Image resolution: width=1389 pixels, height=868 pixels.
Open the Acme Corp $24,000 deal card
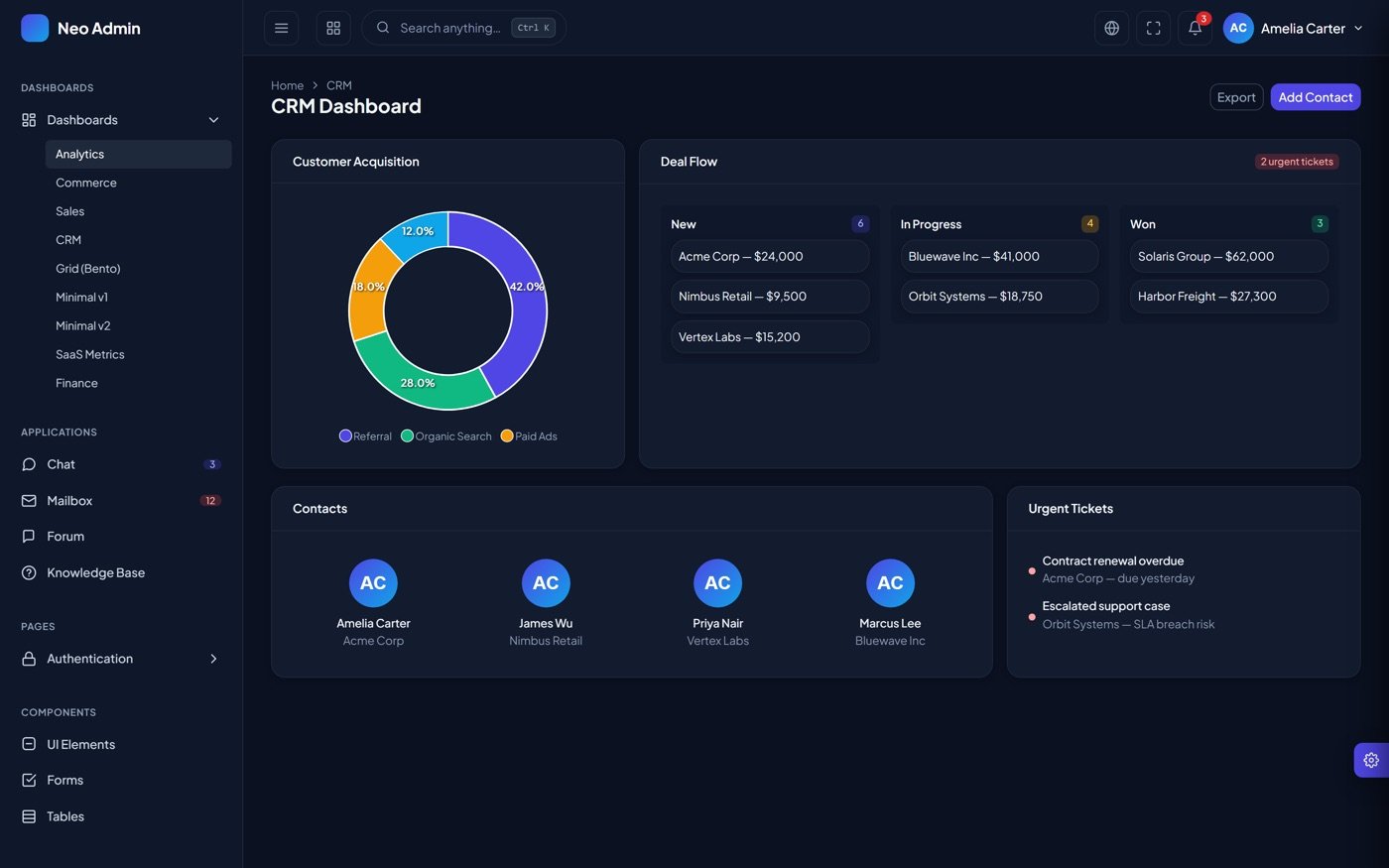coord(770,256)
